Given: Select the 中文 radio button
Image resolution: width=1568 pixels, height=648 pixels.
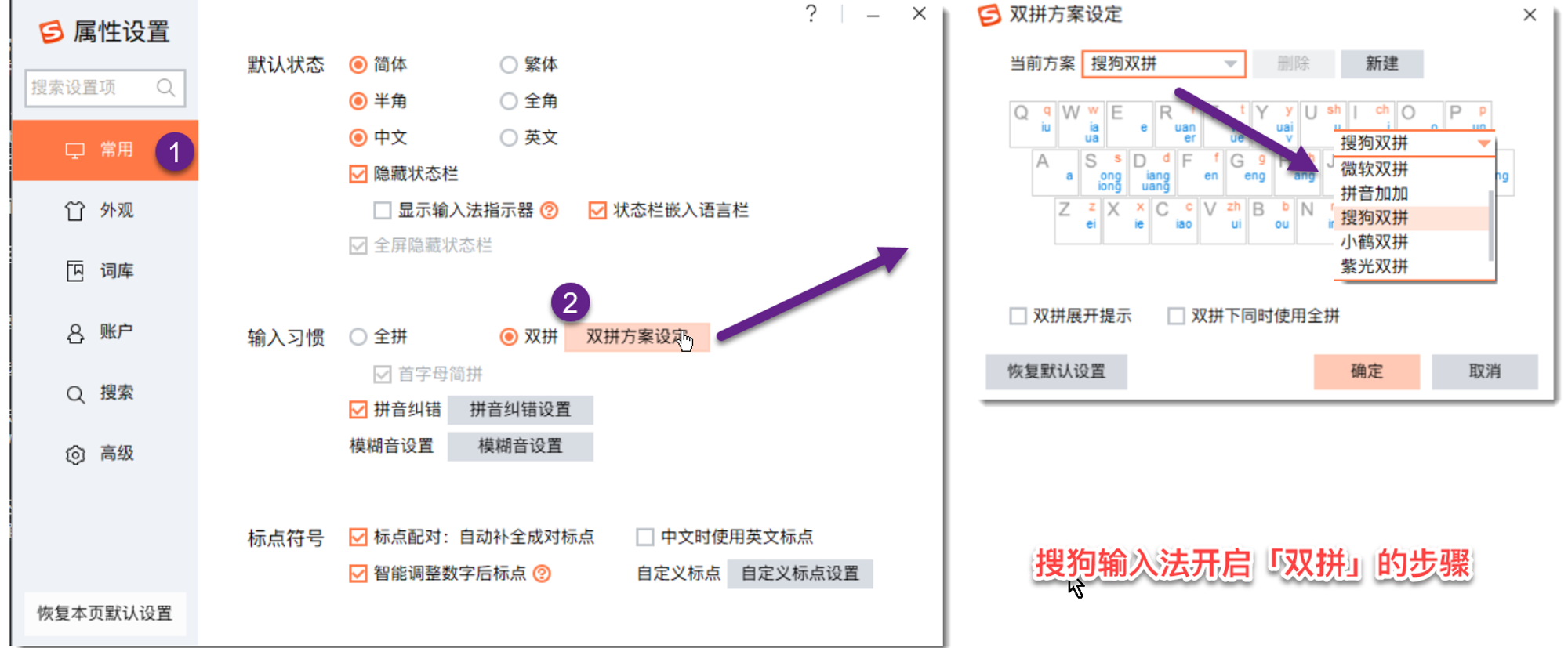Looking at the screenshot, I should coord(358,138).
